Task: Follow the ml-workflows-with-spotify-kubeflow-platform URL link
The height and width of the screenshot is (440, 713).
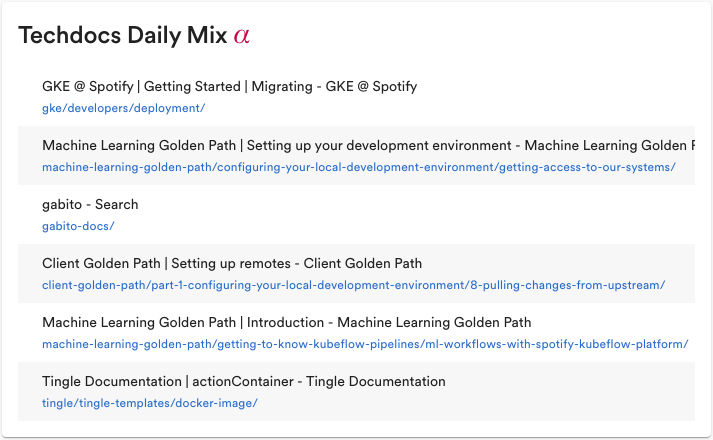Action: [x=365, y=344]
